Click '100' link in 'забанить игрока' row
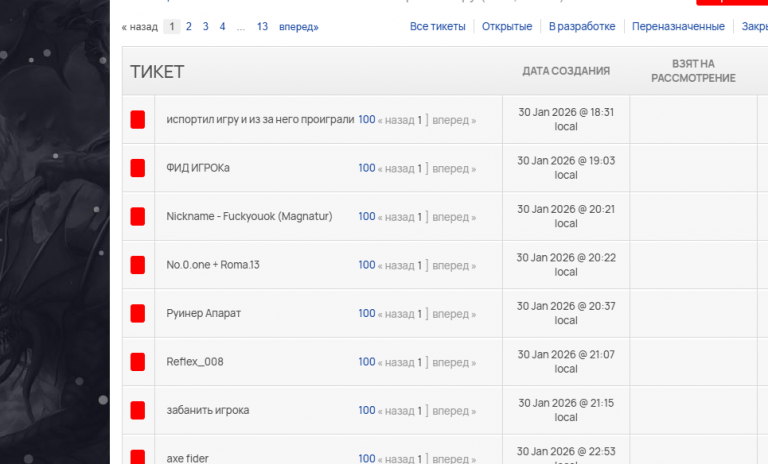The width and height of the screenshot is (768, 464). (x=366, y=411)
